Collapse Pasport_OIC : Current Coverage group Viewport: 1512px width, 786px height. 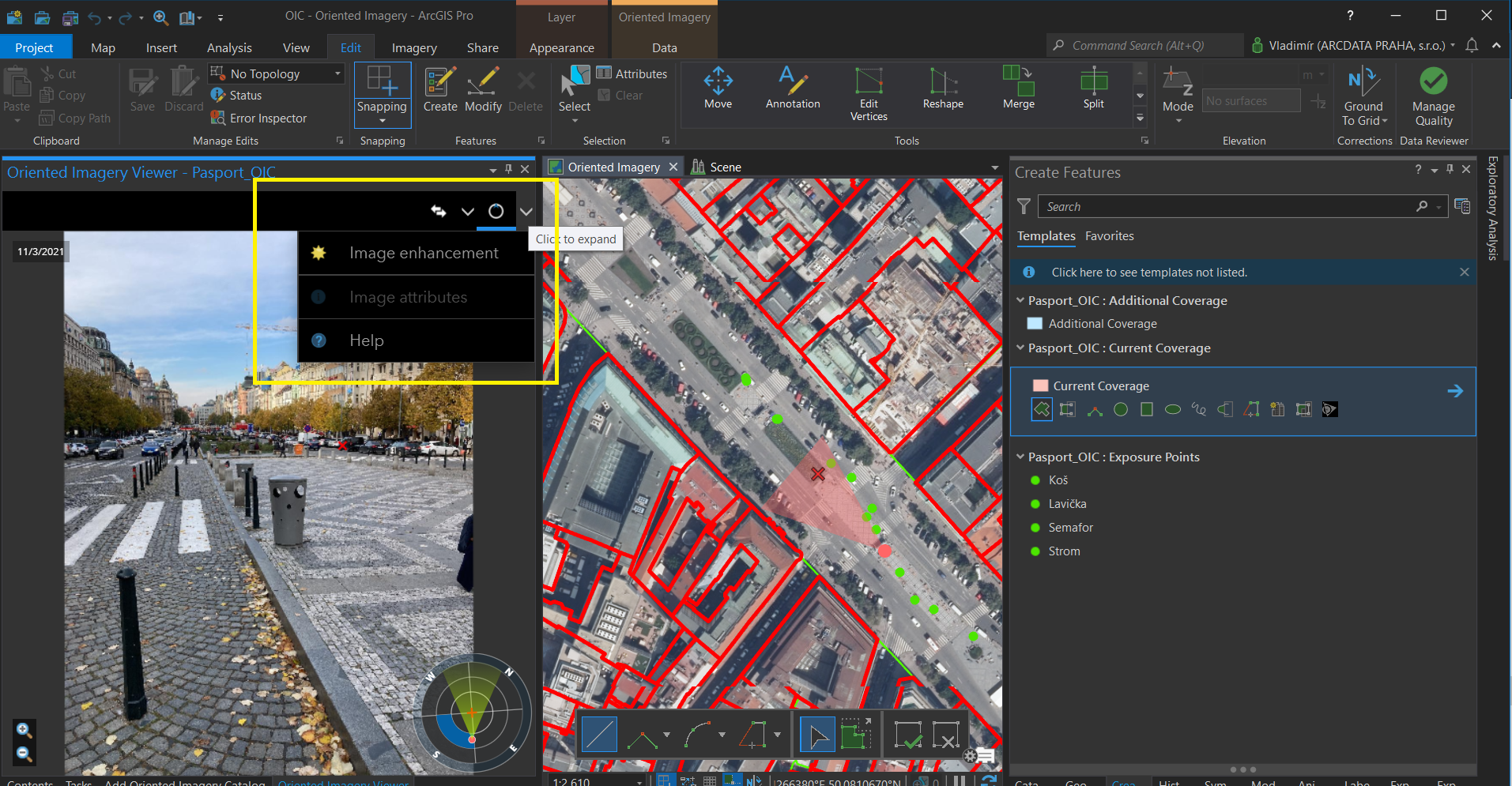tap(1020, 348)
